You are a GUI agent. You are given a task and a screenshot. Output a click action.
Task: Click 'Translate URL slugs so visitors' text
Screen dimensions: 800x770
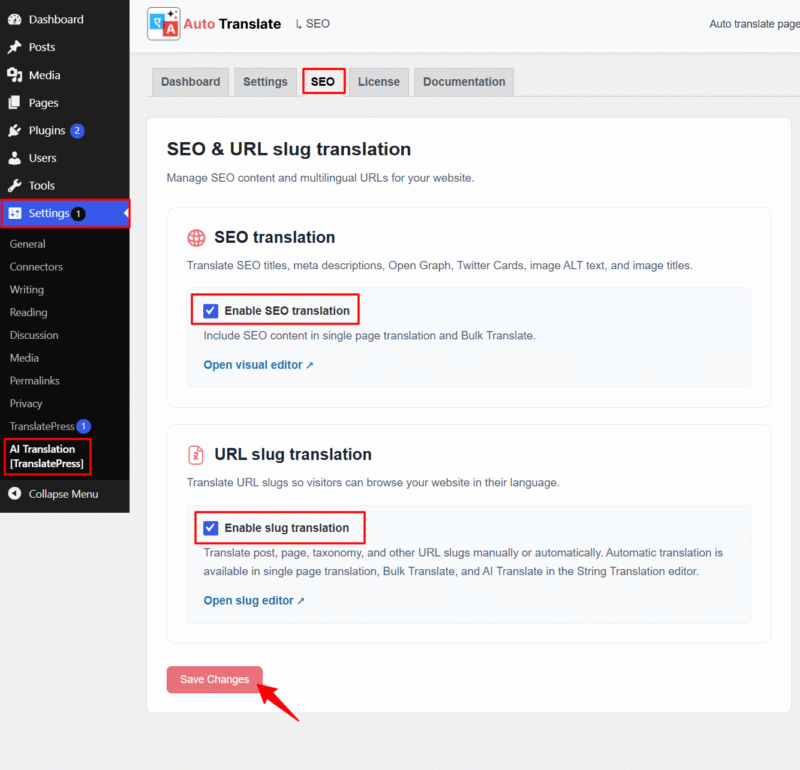pyautogui.click(x=373, y=483)
